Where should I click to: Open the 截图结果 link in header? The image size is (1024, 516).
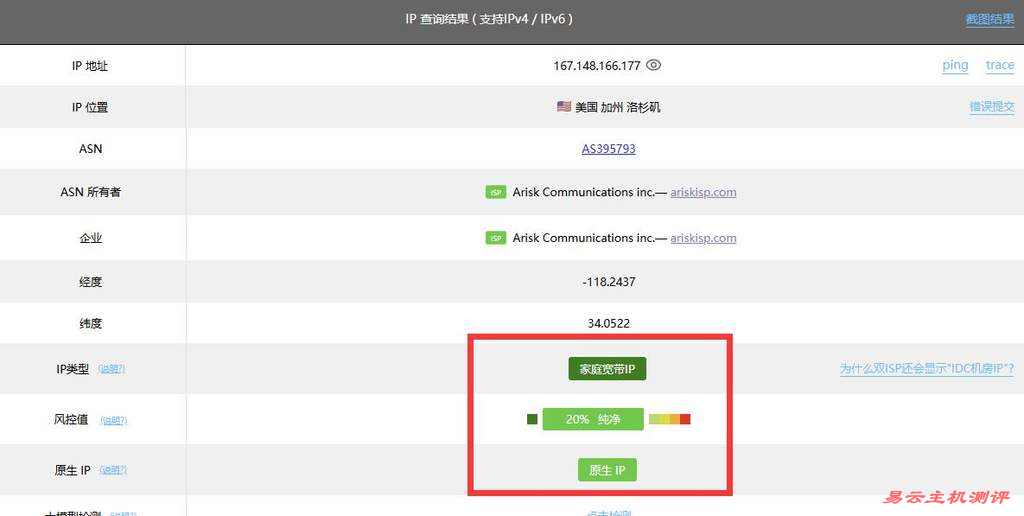[990, 19]
